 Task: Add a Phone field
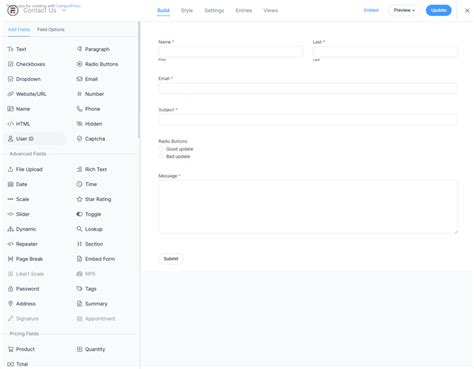coord(88,109)
